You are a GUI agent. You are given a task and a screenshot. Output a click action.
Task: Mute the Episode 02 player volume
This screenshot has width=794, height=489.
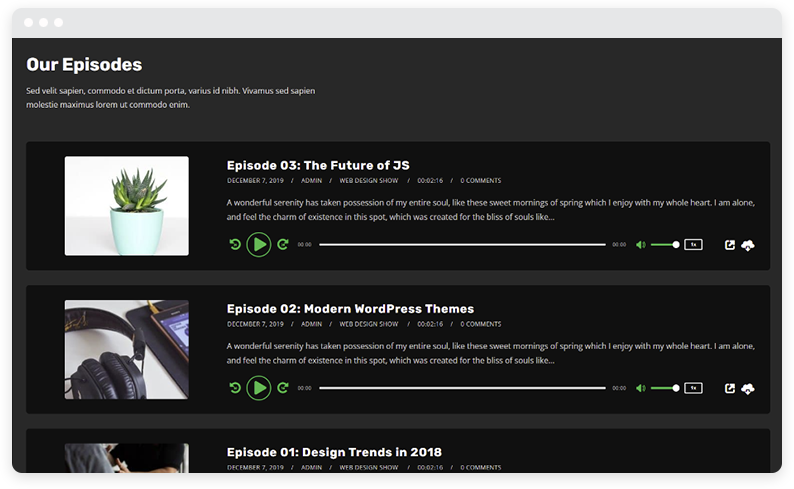coord(641,388)
